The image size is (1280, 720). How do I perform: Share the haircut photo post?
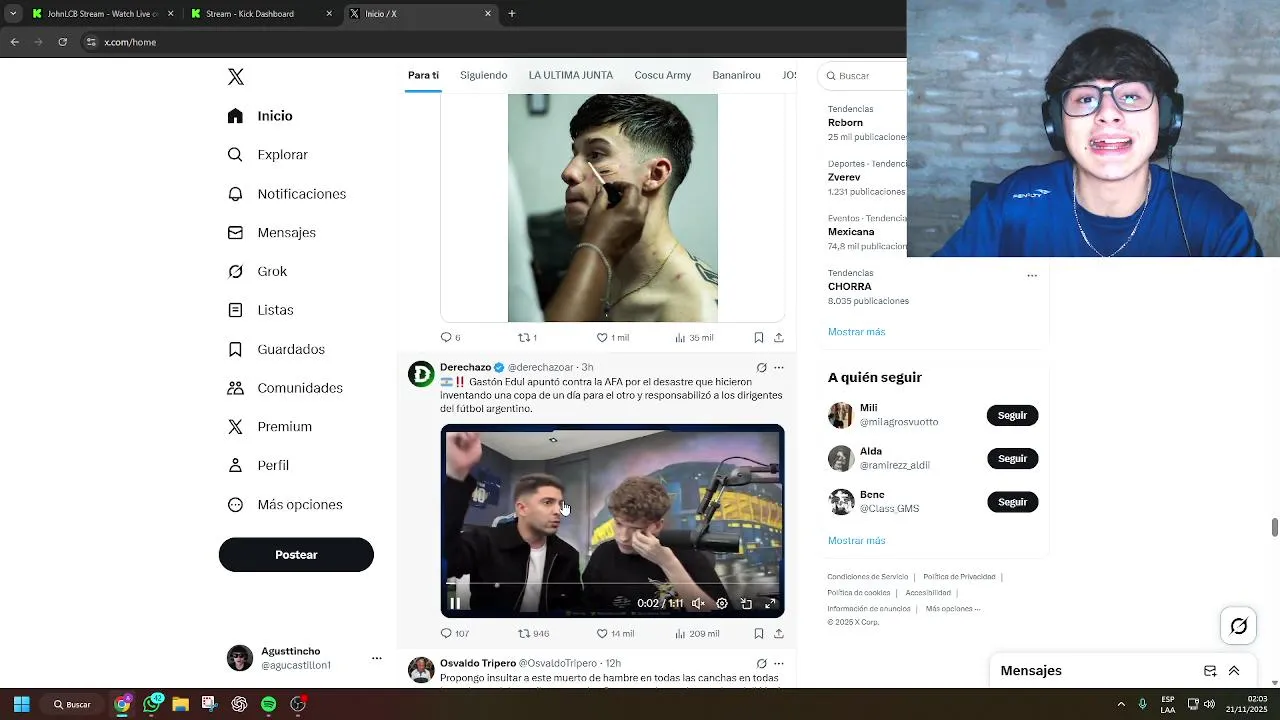pyautogui.click(x=779, y=338)
